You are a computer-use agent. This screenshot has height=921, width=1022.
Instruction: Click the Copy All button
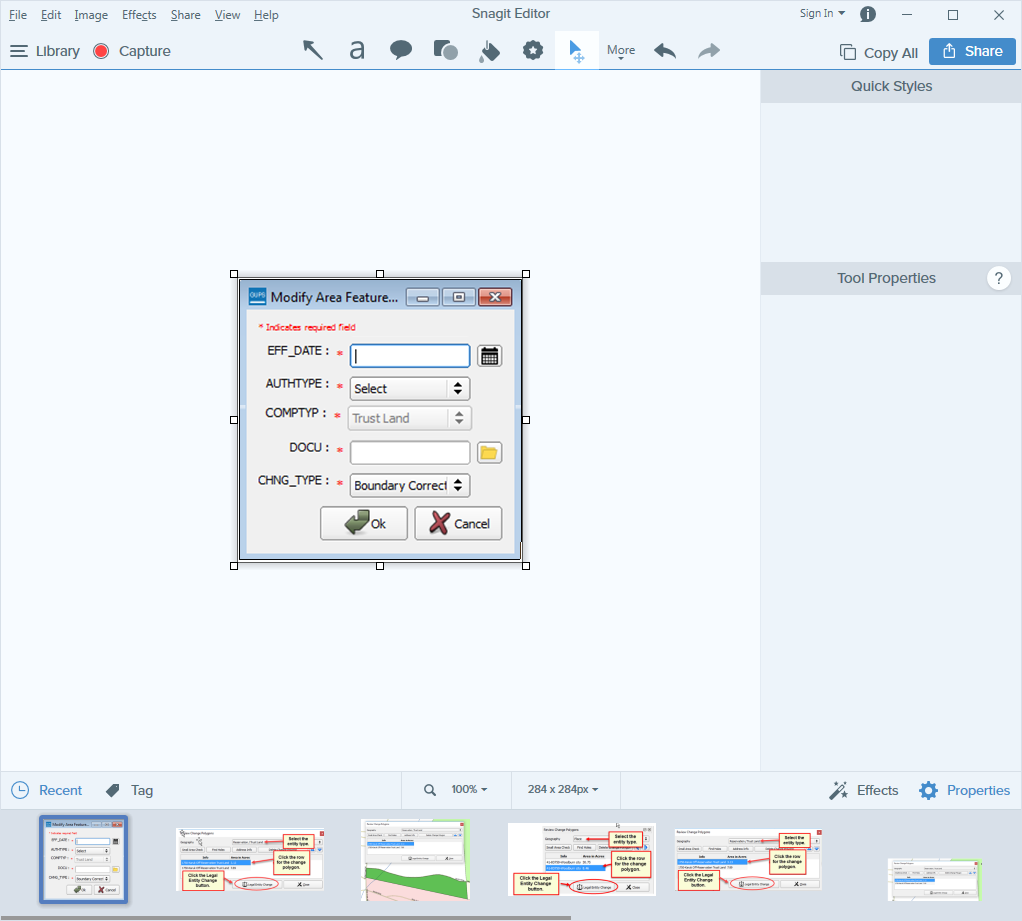coord(879,52)
